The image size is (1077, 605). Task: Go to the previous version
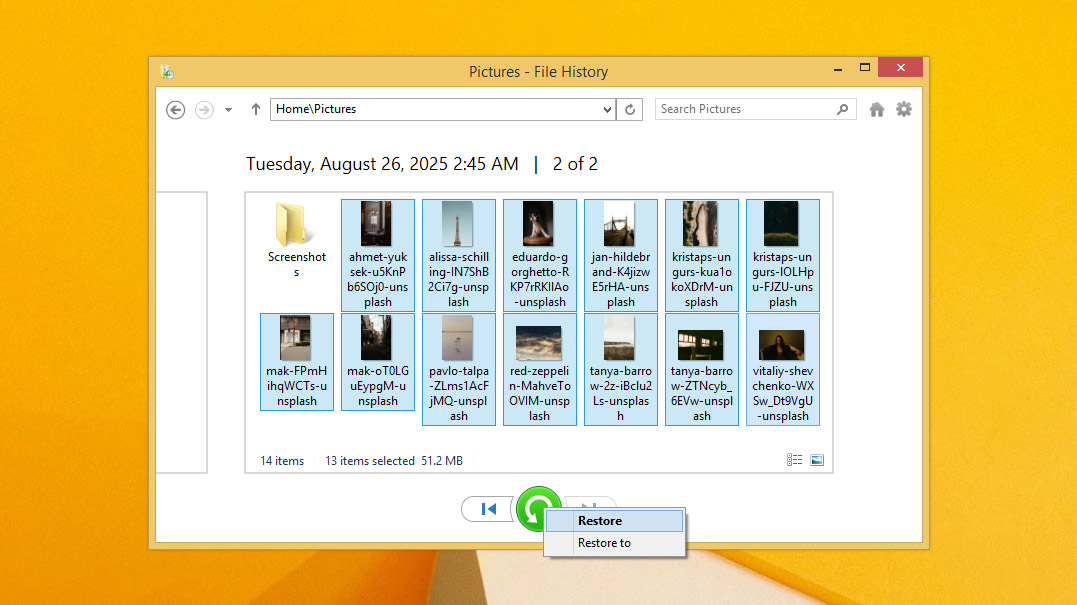488,509
